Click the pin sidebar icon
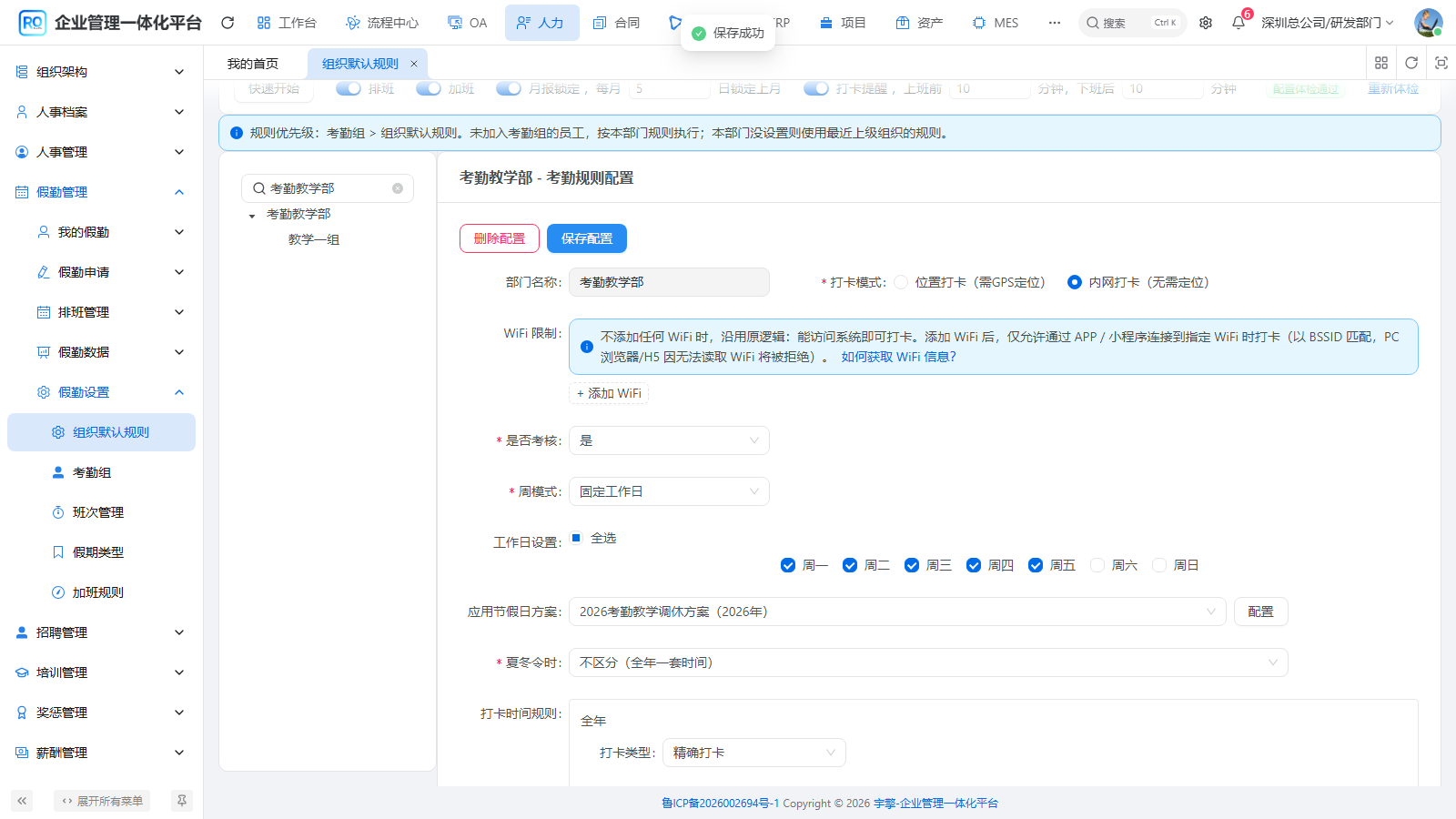1456x819 pixels. (x=182, y=801)
